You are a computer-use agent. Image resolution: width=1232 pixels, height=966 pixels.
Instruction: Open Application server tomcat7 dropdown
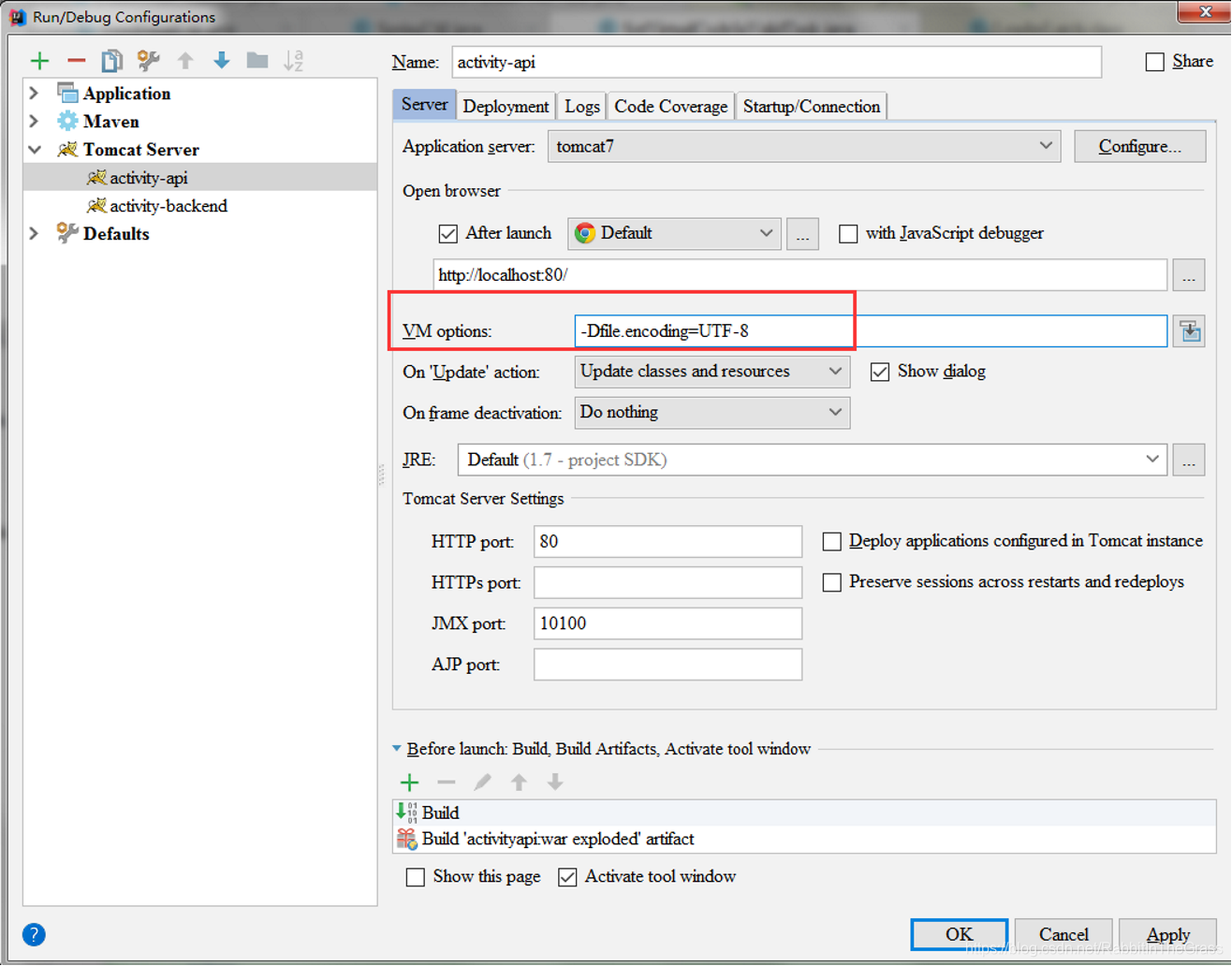point(804,146)
